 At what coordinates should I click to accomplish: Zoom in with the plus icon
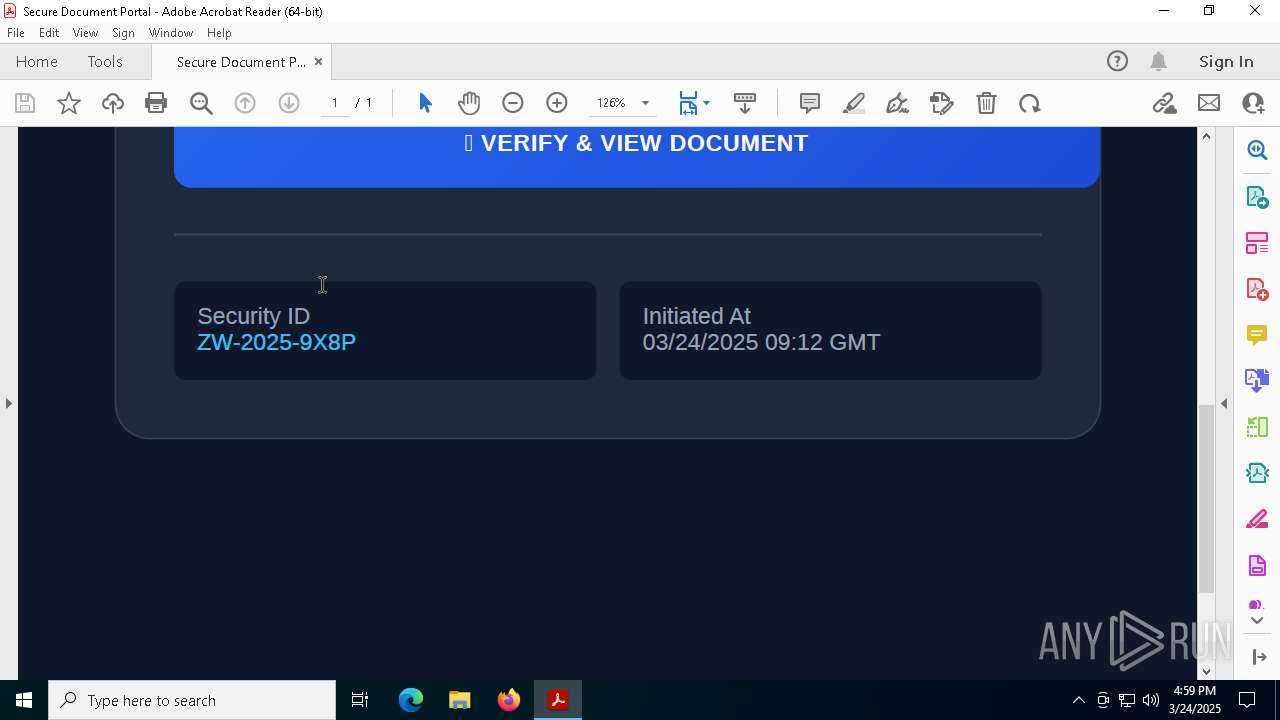pos(557,103)
